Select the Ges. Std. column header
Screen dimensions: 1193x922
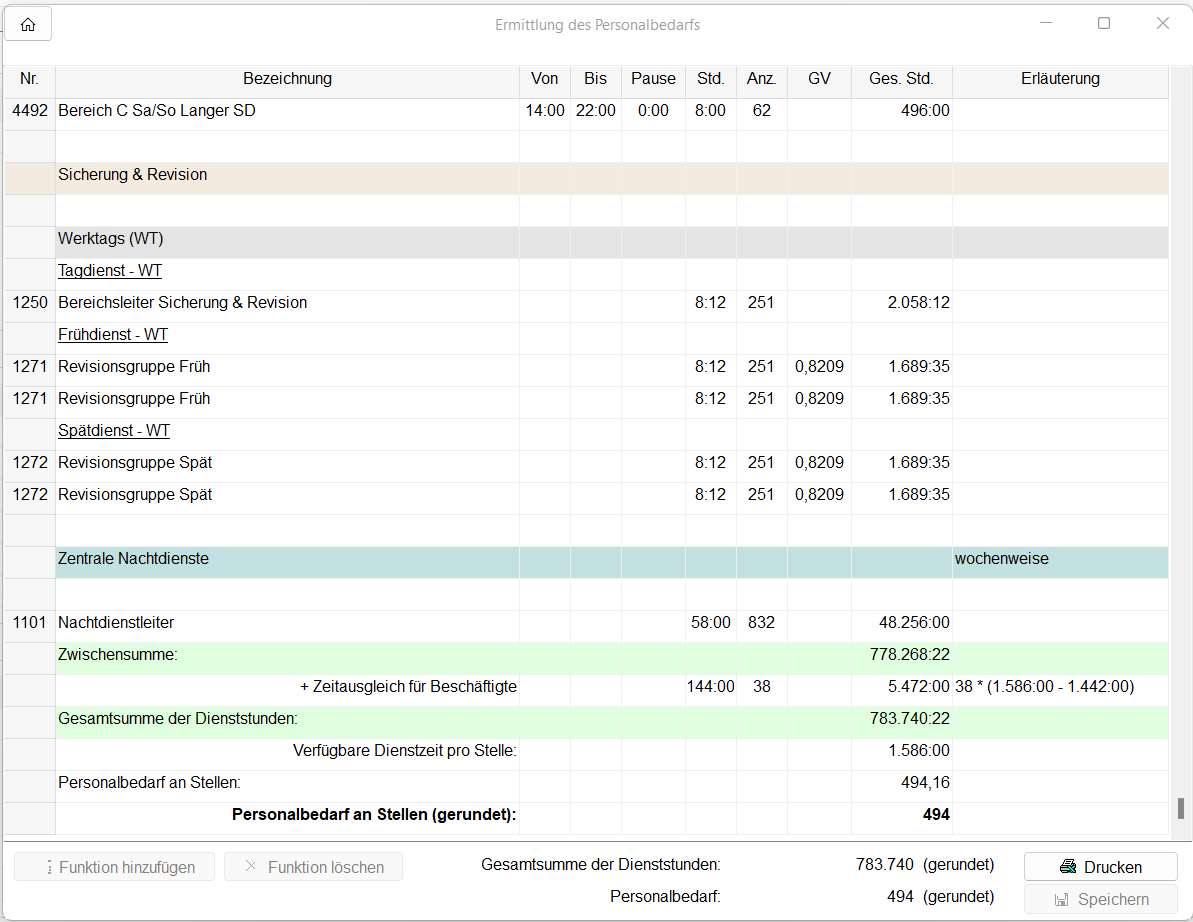coord(901,79)
